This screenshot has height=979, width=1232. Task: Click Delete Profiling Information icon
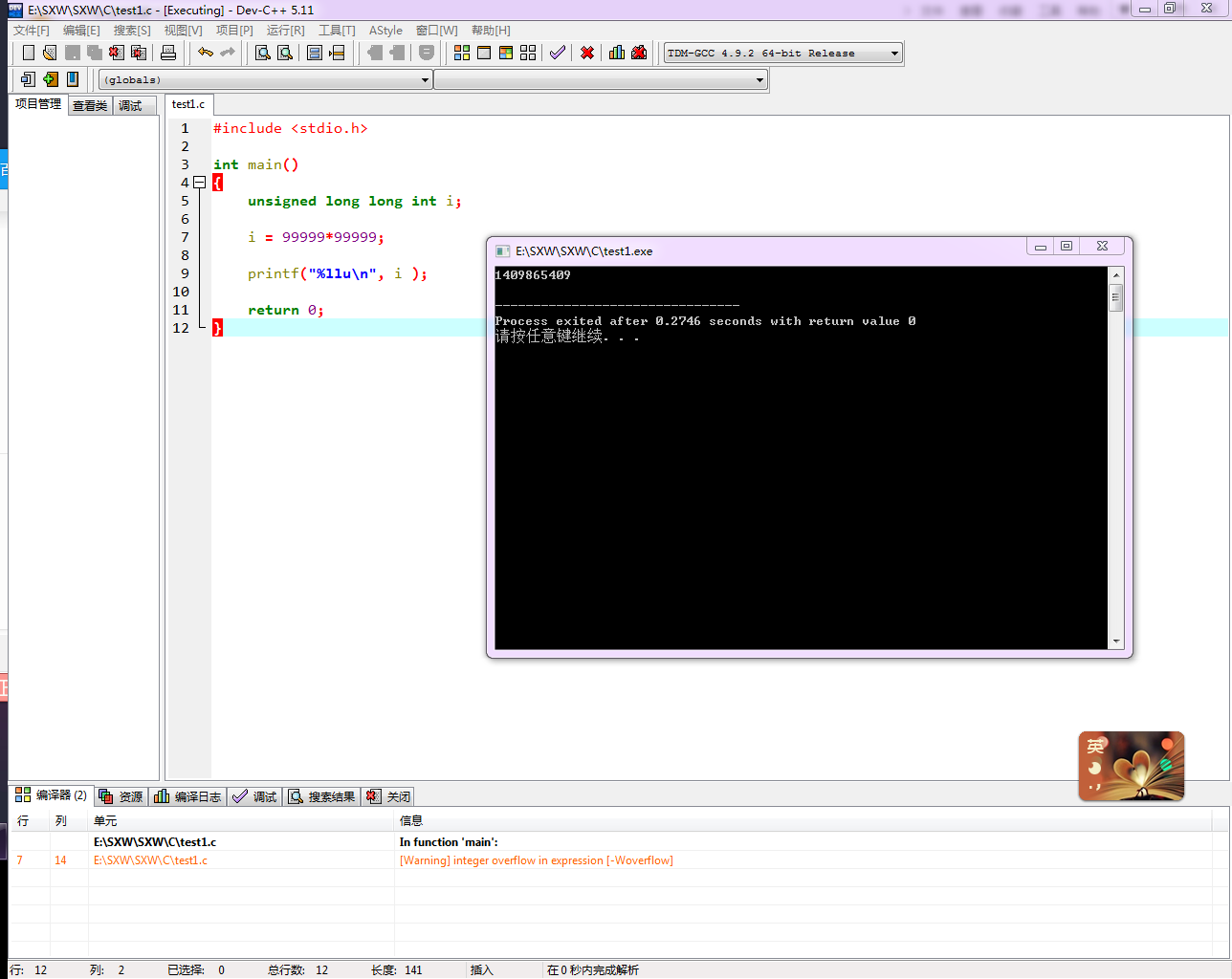tap(639, 53)
